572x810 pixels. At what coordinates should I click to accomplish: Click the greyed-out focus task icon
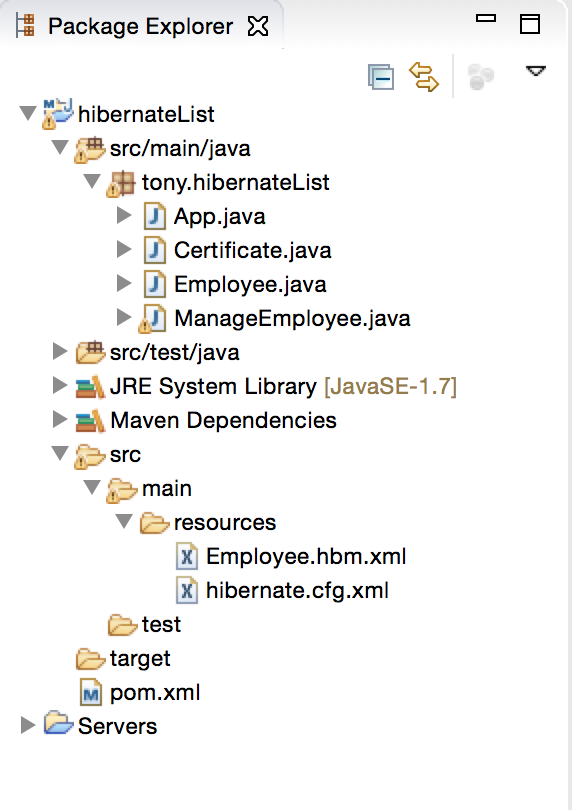[481, 77]
